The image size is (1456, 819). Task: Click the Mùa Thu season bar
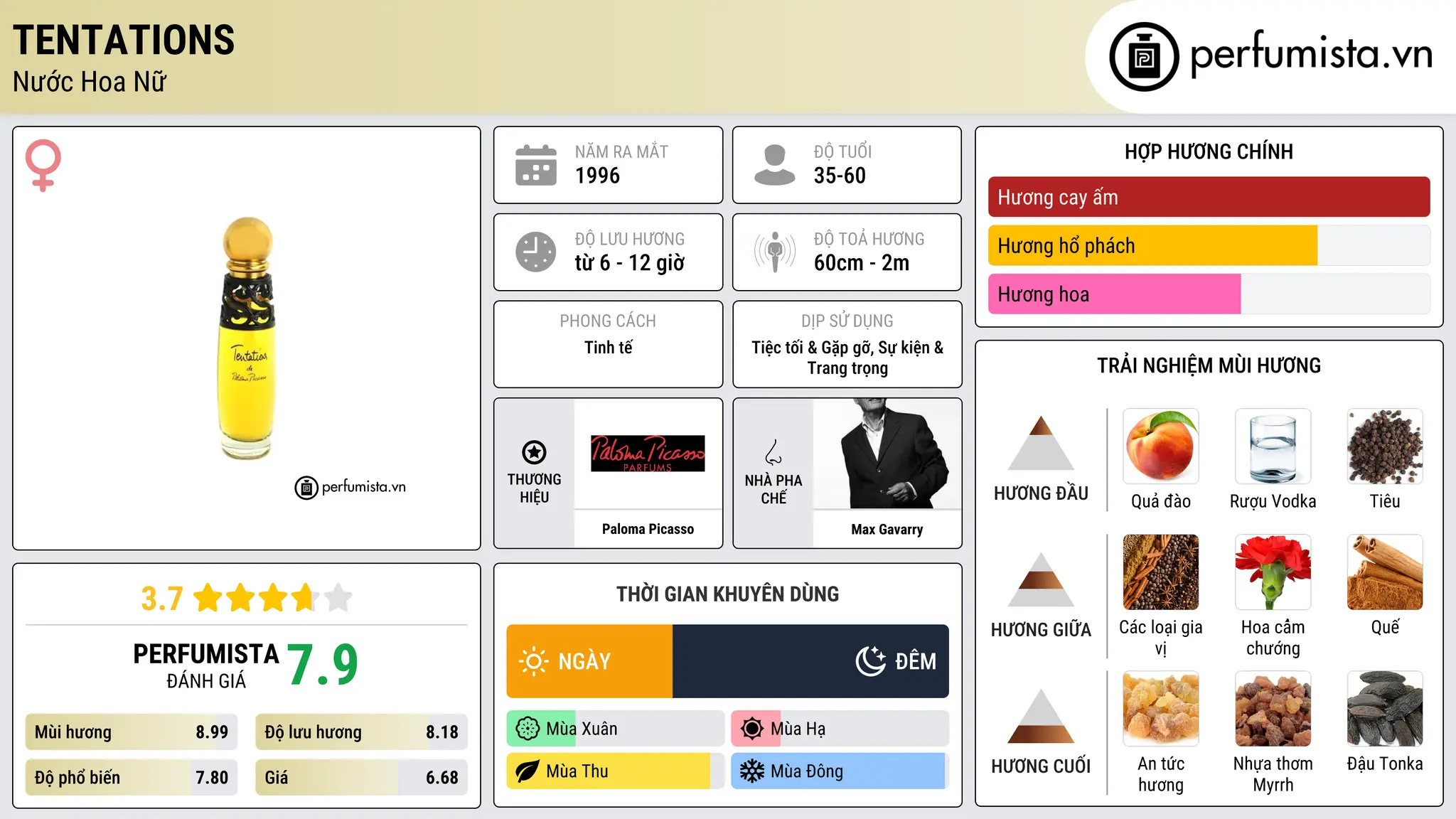[615, 771]
